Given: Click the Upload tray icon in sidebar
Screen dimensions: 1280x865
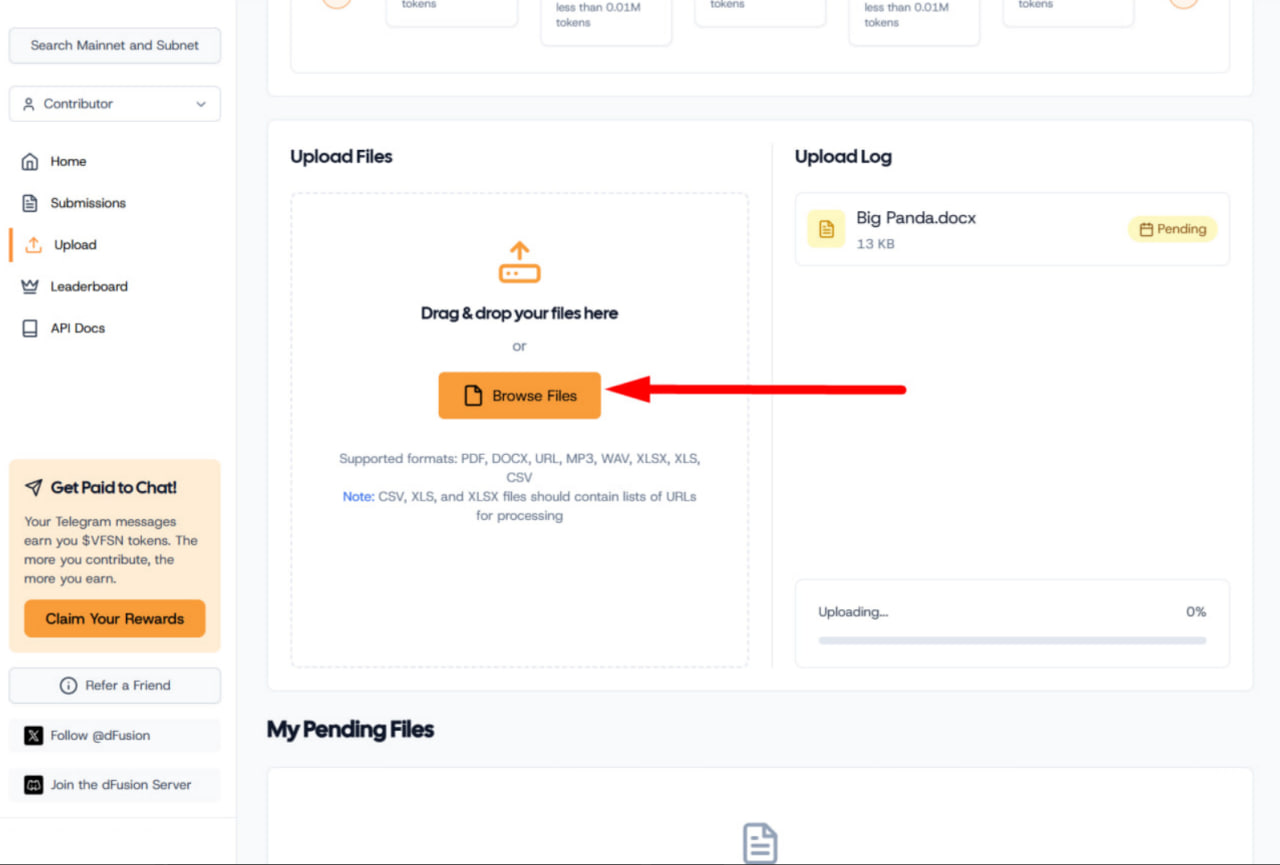Looking at the screenshot, I should point(34,245).
